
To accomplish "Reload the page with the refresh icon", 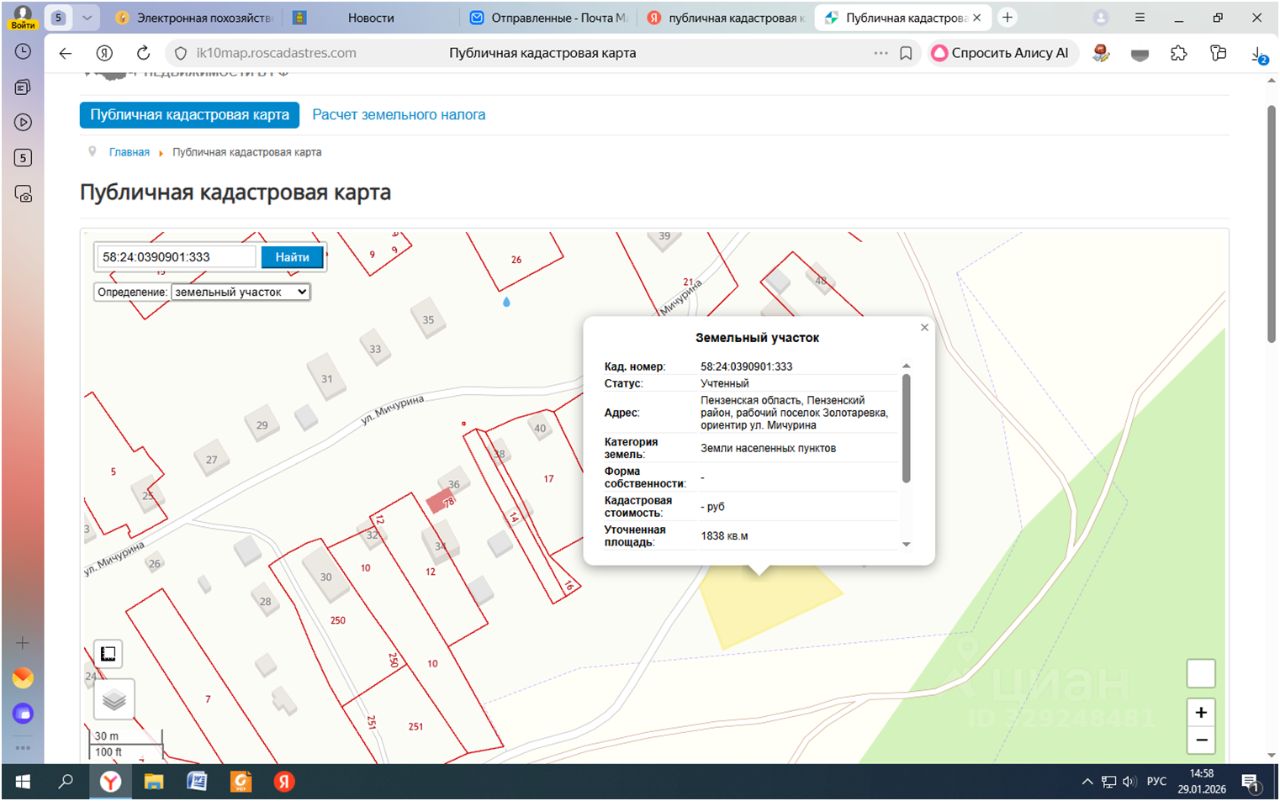I will [x=143, y=53].
